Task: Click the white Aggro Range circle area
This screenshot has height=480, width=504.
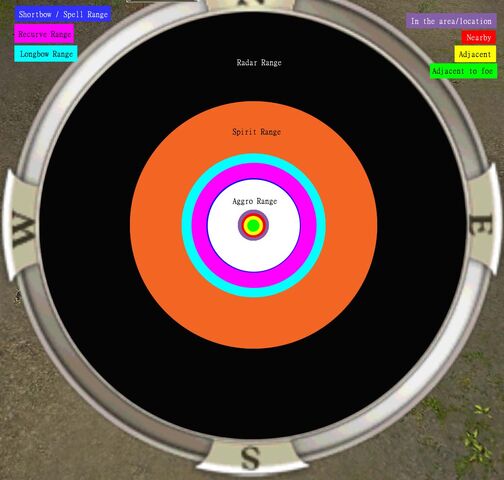Action: click(254, 253)
